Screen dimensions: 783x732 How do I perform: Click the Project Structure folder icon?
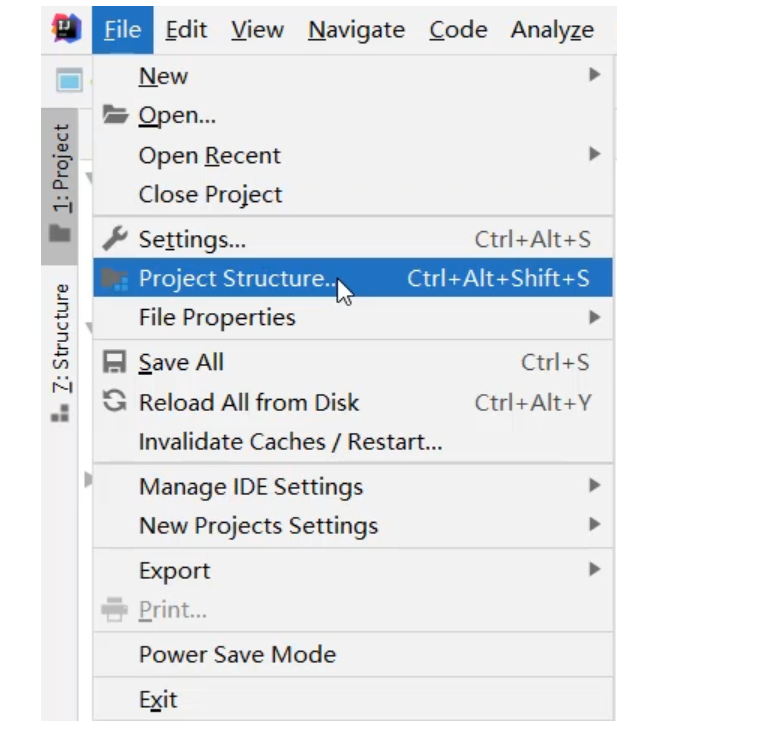116,279
